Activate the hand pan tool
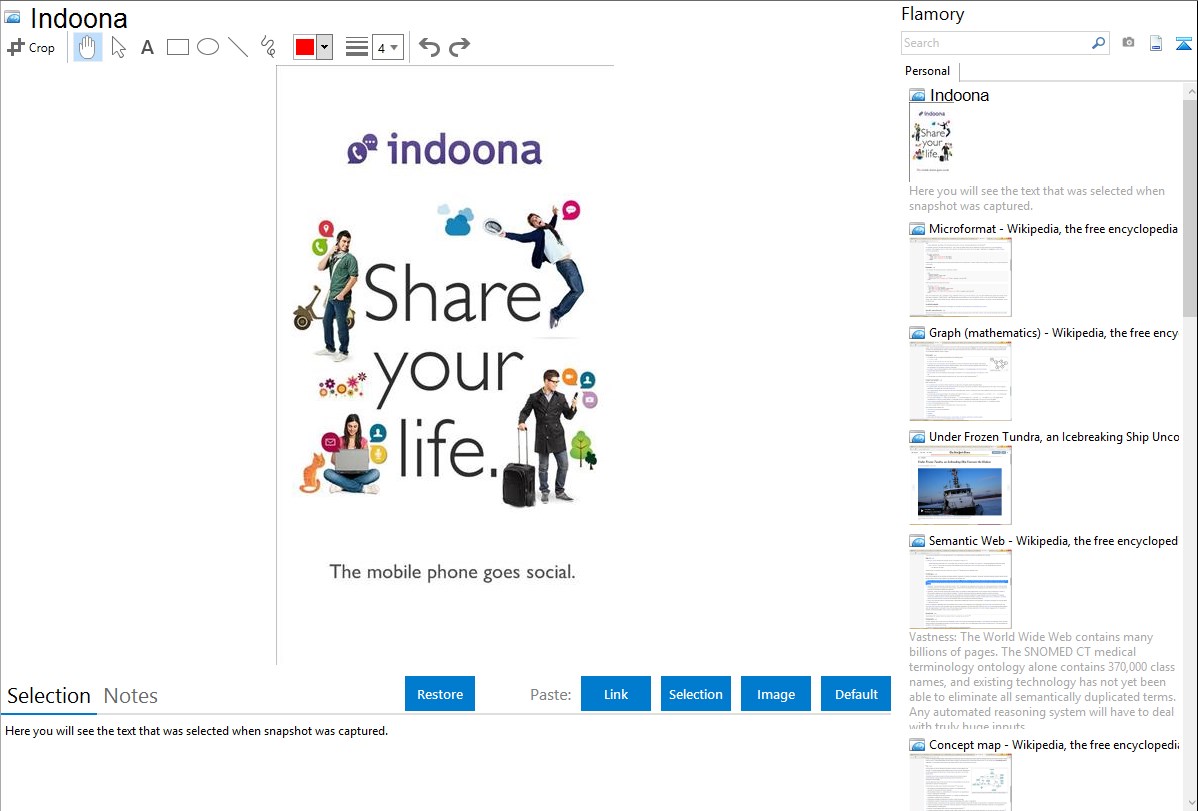This screenshot has width=1198, height=811. point(88,47)
